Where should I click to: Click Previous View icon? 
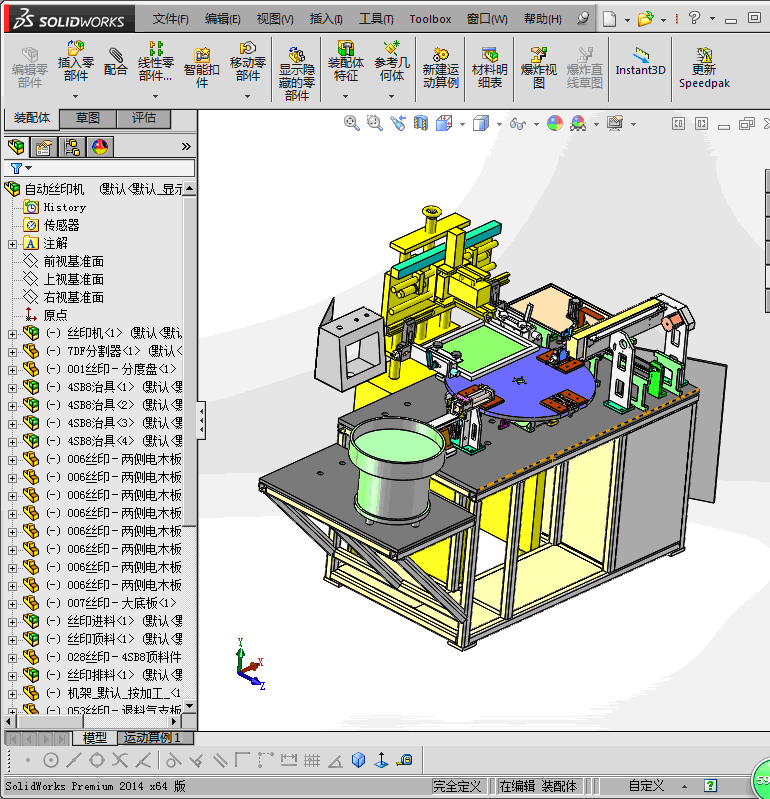click(x=398, y=123)
